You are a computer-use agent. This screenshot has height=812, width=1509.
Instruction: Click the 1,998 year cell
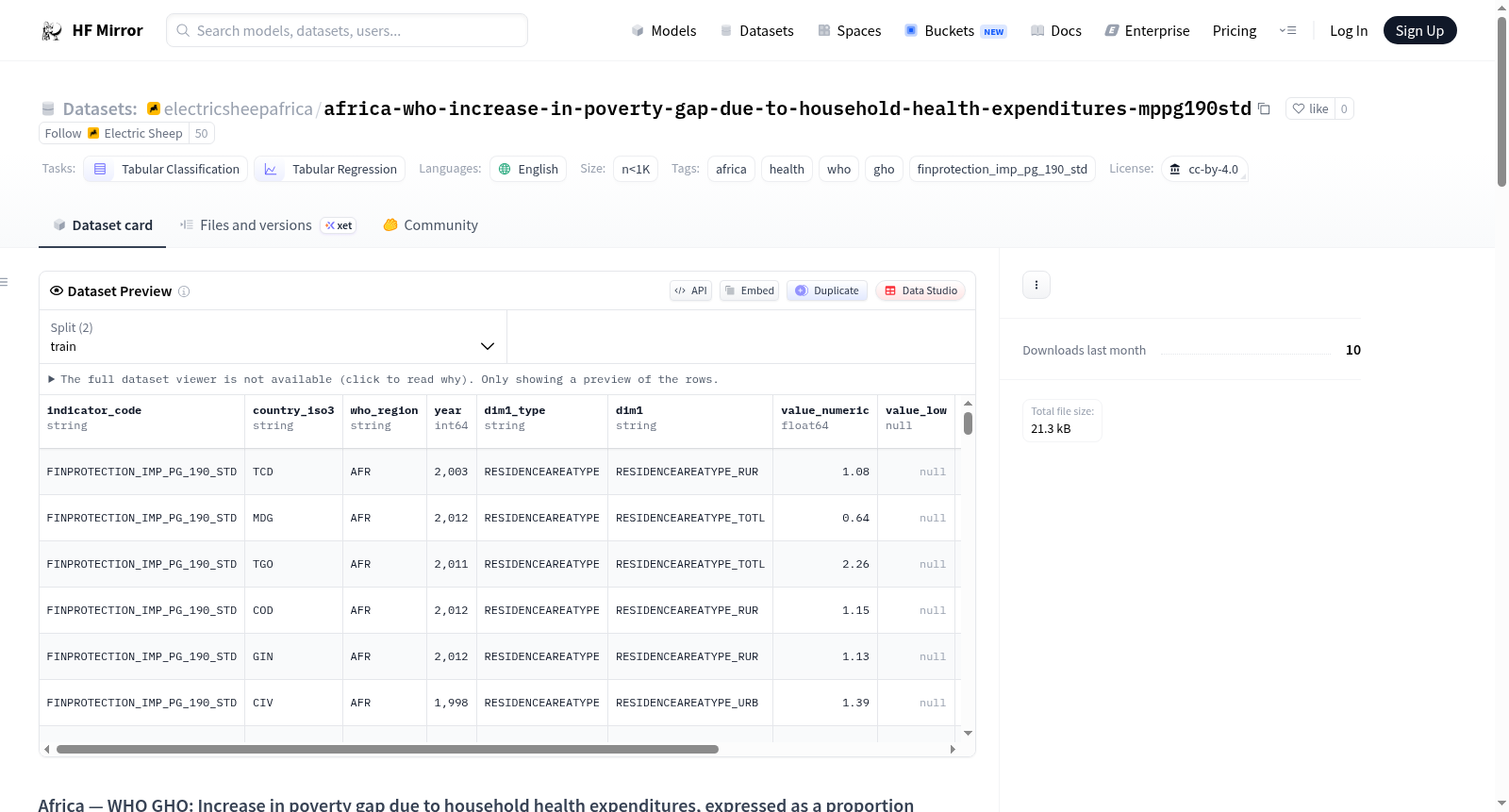coord(452,703)
